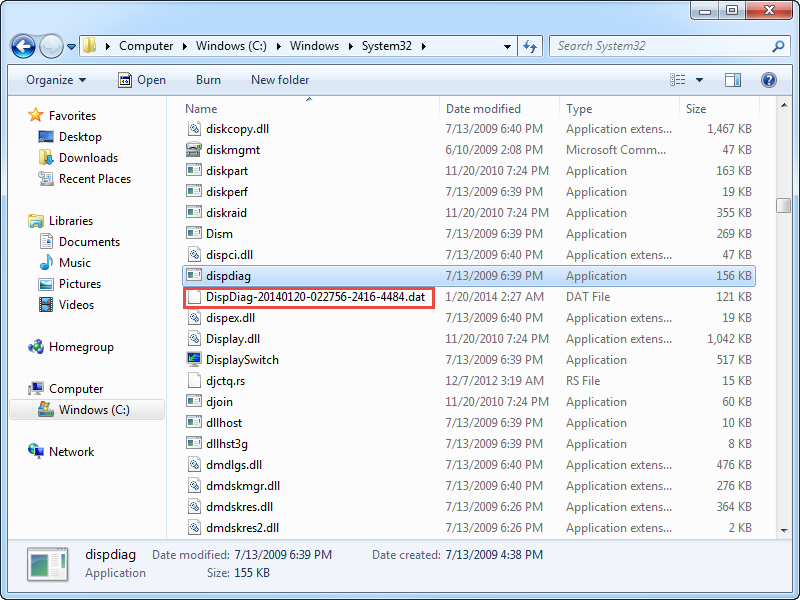Open Recent Places in navigation pane
800x600 pixels.
pos(95,179)
